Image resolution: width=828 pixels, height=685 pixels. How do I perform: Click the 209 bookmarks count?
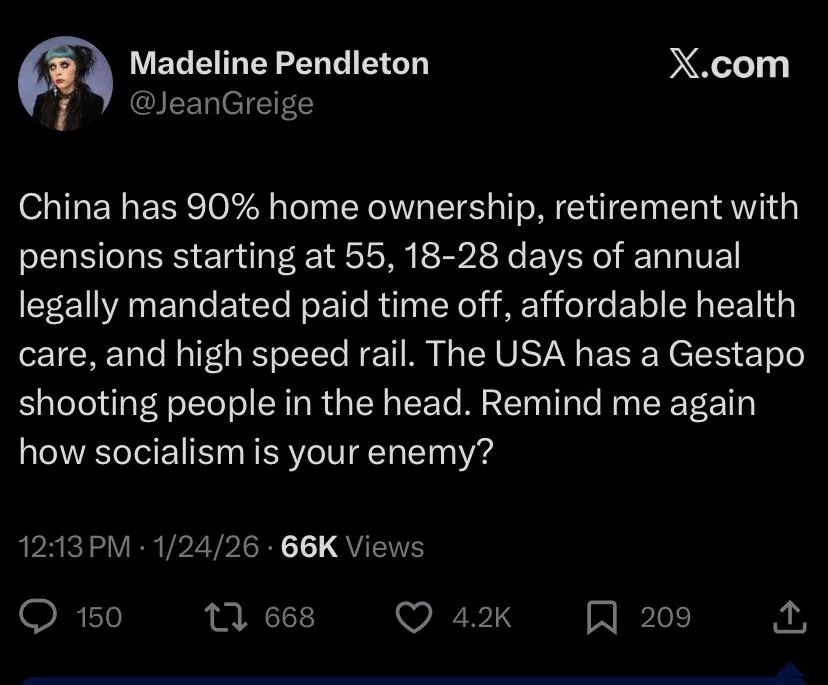(x=665, y=618)
